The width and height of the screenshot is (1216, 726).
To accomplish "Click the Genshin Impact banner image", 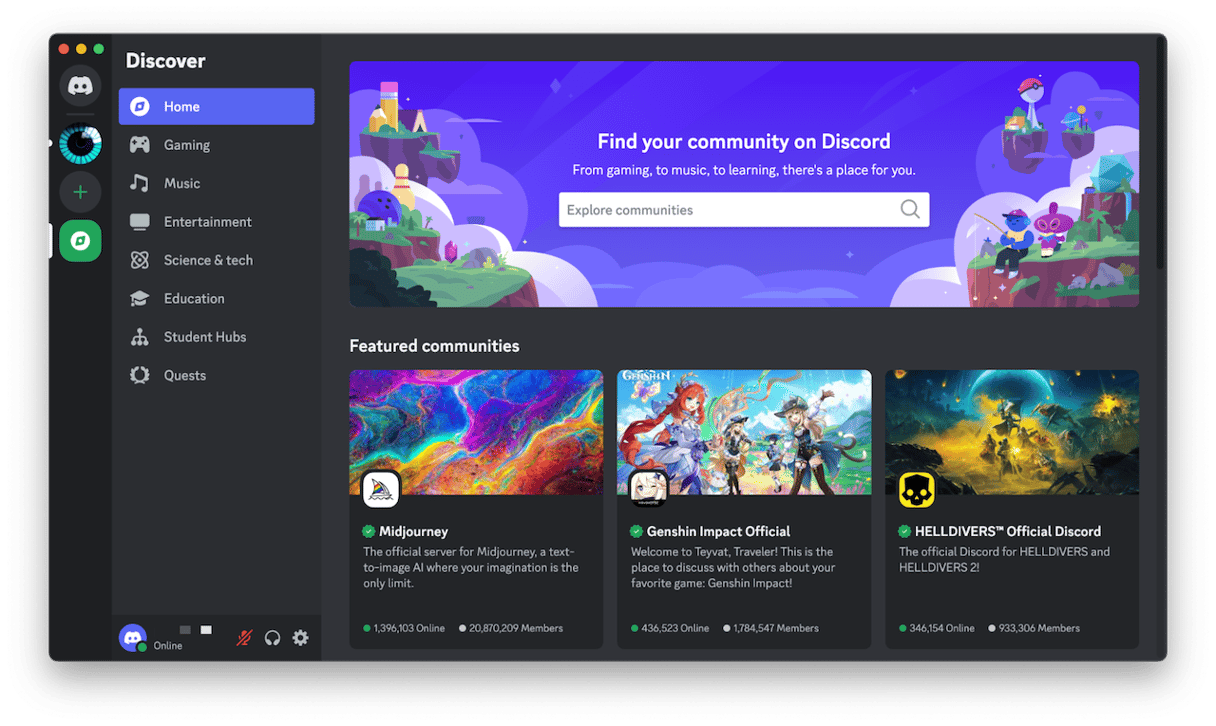I will [x=744, y=432].
